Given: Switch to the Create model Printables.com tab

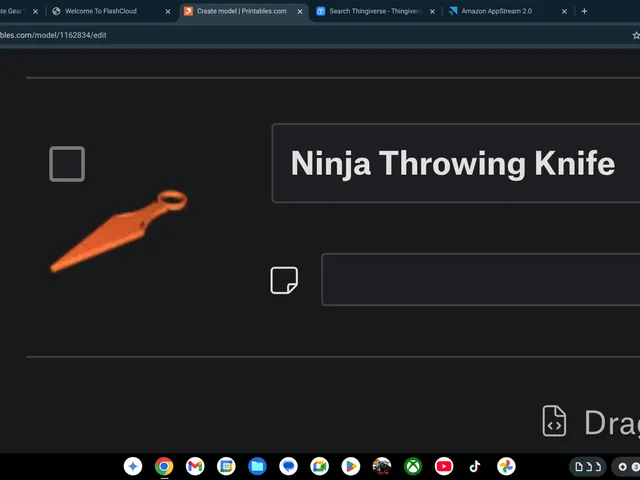Looking at the screenshot, I should (242, 11).
